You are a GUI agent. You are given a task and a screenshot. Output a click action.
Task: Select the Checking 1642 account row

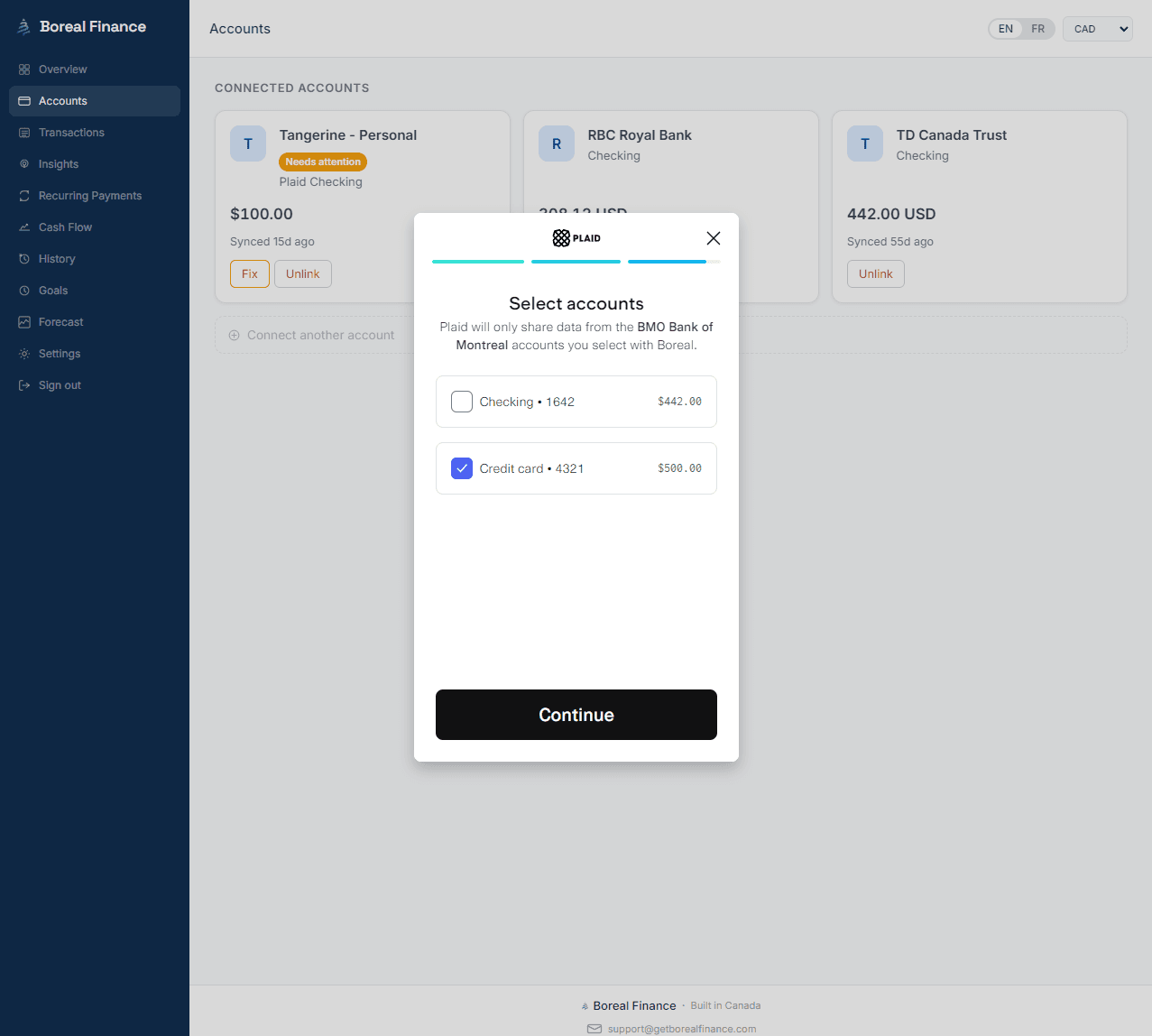576,402
